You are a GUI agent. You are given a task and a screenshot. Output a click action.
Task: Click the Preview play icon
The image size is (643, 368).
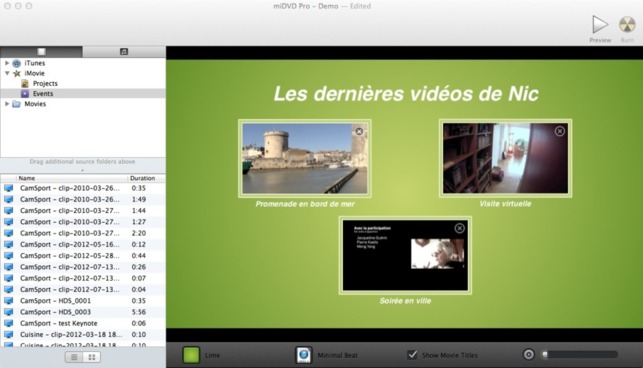[x=600, y=25]
